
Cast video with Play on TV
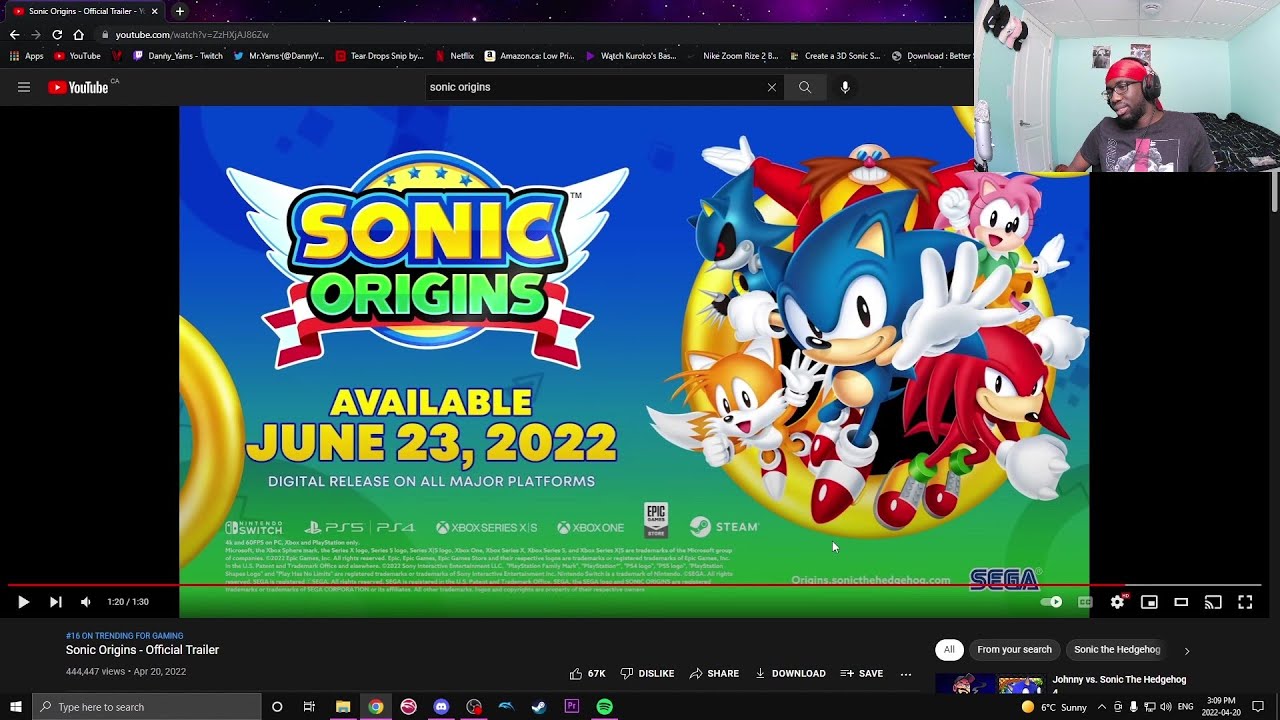[x=1213, y=602]
